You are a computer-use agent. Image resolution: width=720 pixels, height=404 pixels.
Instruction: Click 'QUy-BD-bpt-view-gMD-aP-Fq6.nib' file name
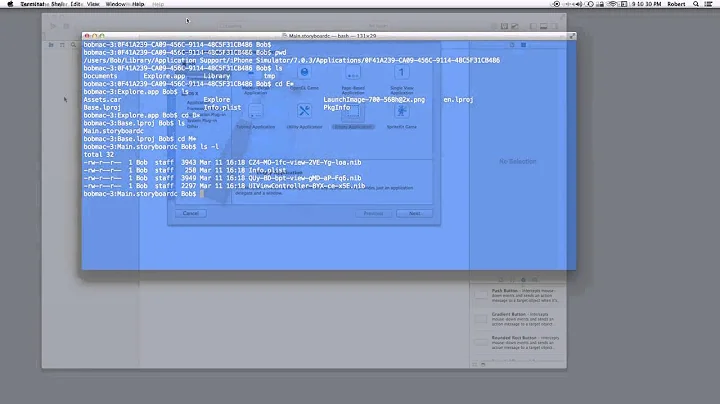[305, 178]
